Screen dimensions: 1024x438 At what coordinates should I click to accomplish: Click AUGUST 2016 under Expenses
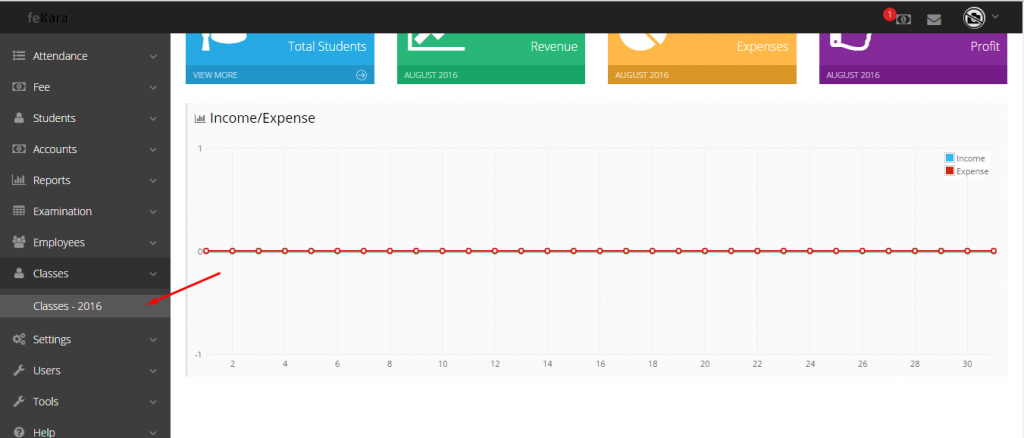click(x=642, y=75)
